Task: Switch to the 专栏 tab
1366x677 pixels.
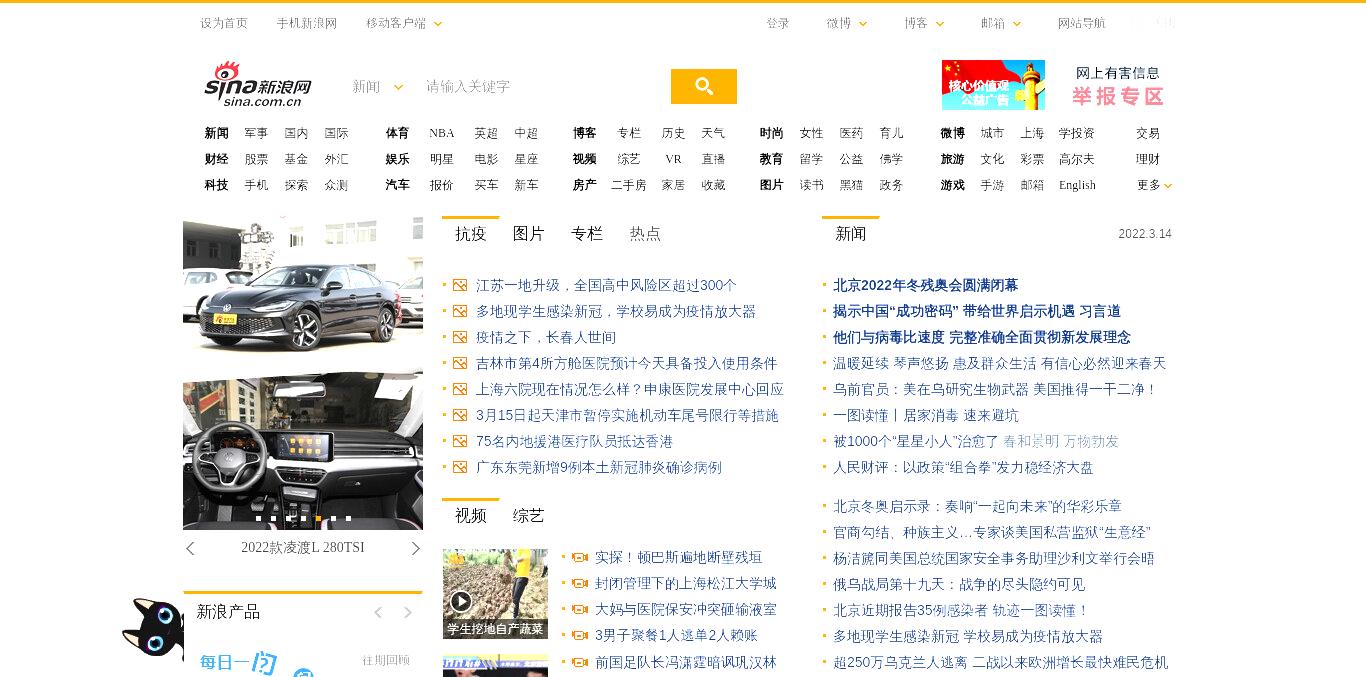Action: 586,234
